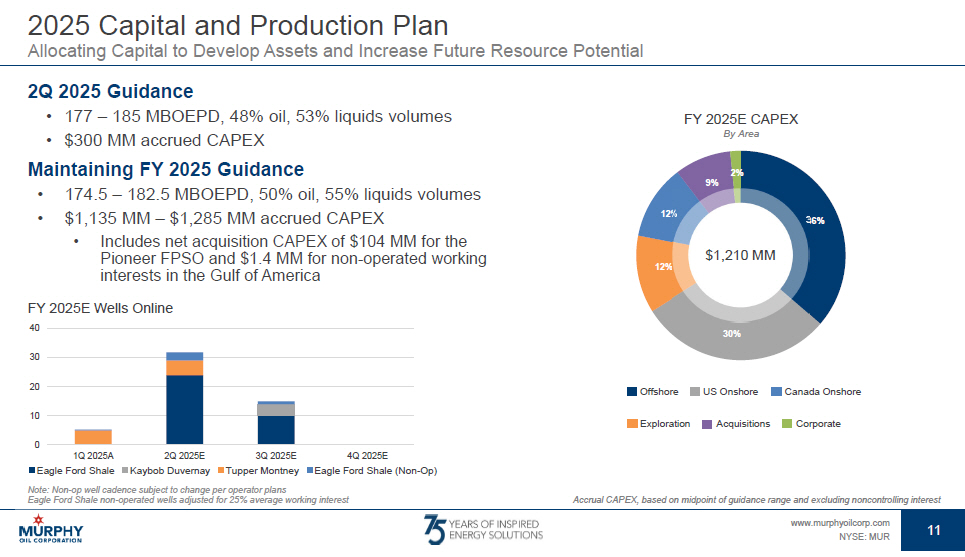Viewport: 965px width, 557px height.
Task: Click the Eagle Ford Shale bar legend marker
Action: 33,471
